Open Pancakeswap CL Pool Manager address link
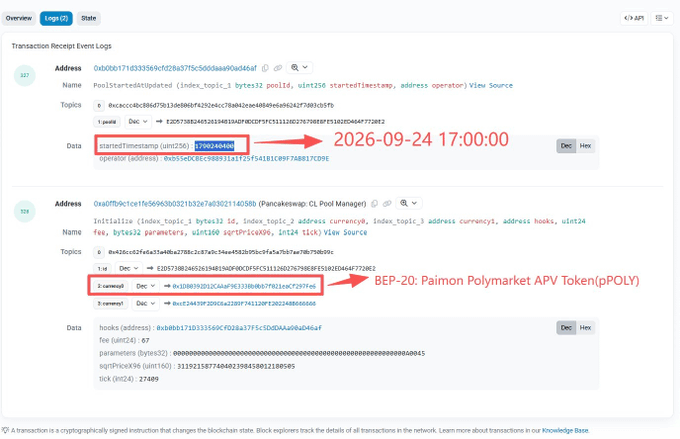 (175, 204)
